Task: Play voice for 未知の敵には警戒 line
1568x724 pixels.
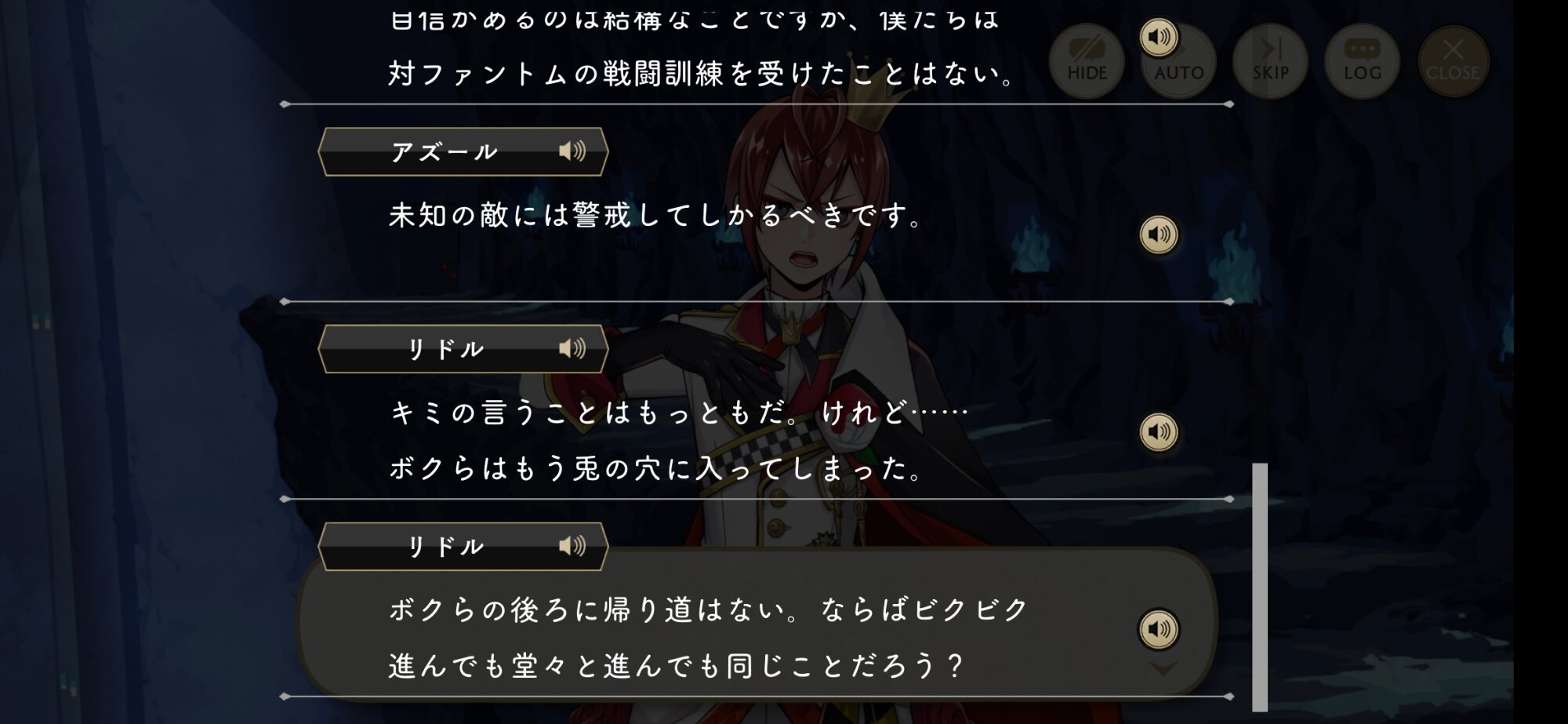Action: point(1159,235)
